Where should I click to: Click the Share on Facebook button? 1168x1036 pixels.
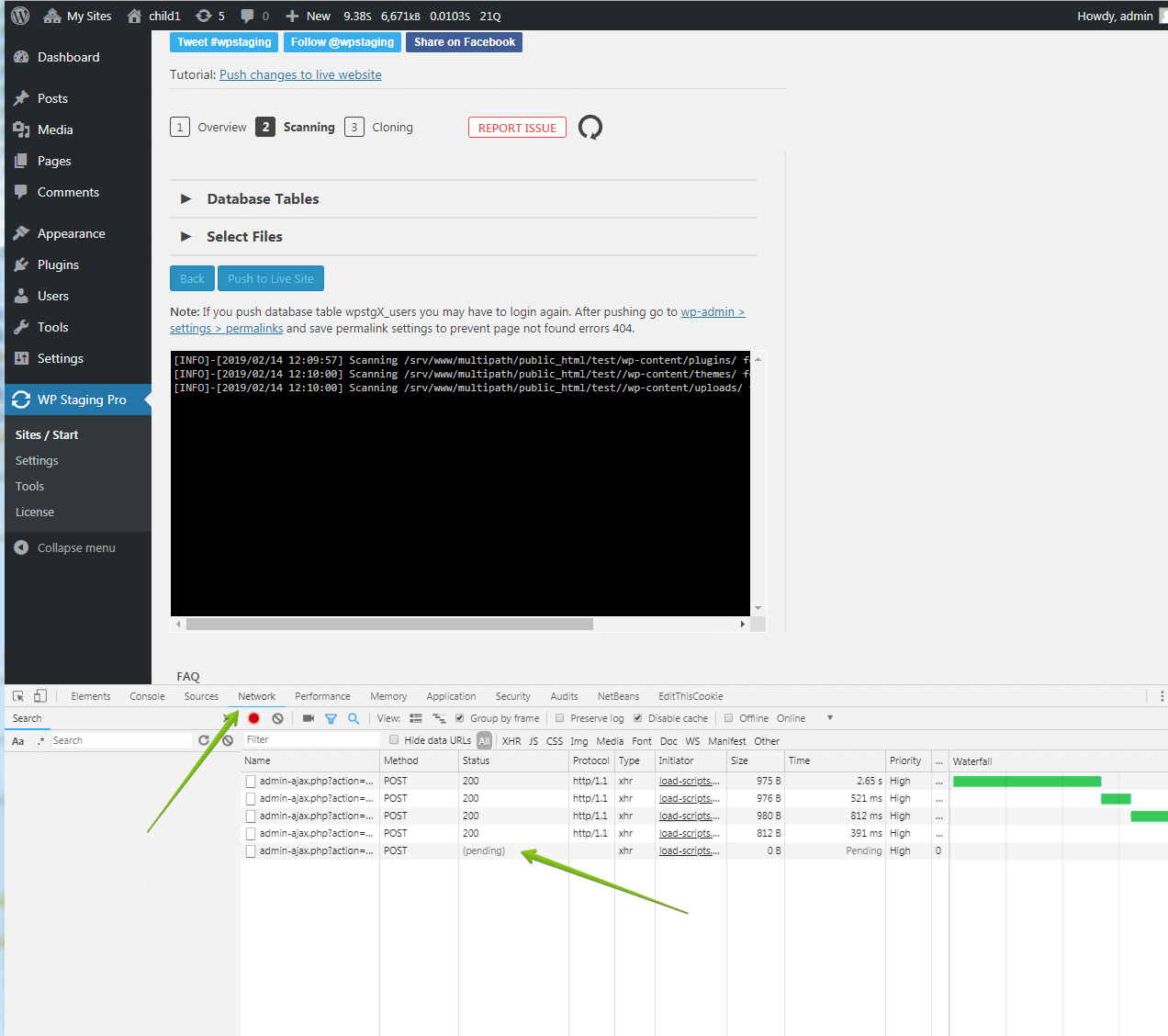[464, 42]
